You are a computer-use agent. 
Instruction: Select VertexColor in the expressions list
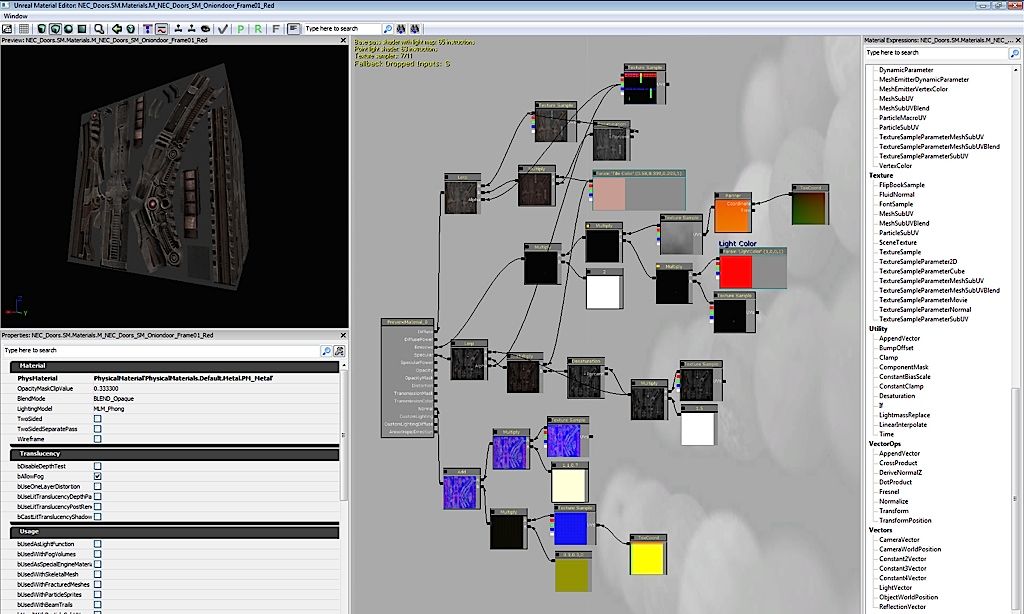895,166
